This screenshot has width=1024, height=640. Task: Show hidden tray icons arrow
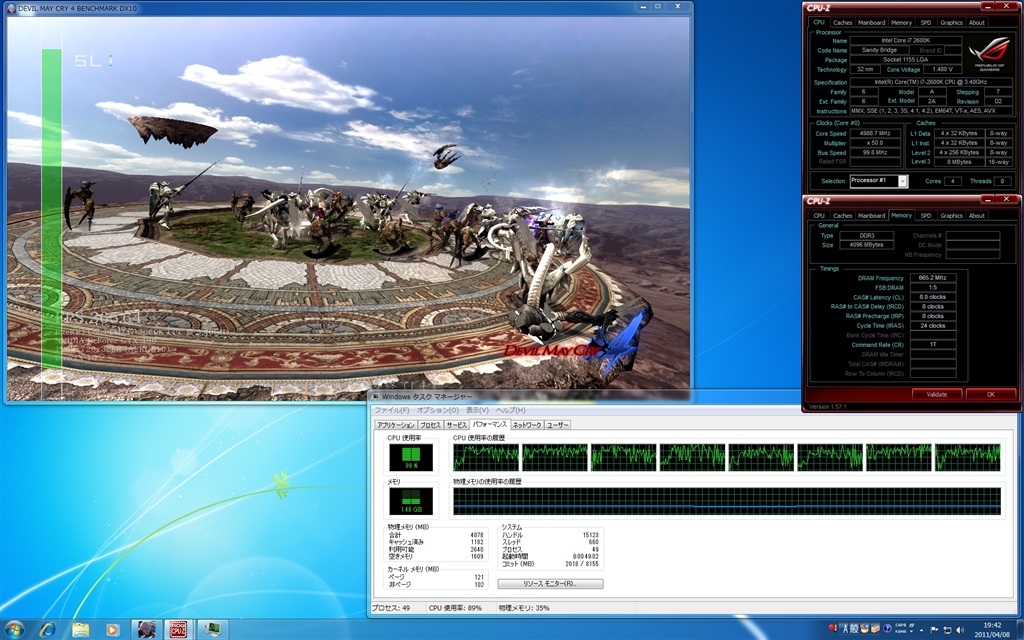point(922,630)
